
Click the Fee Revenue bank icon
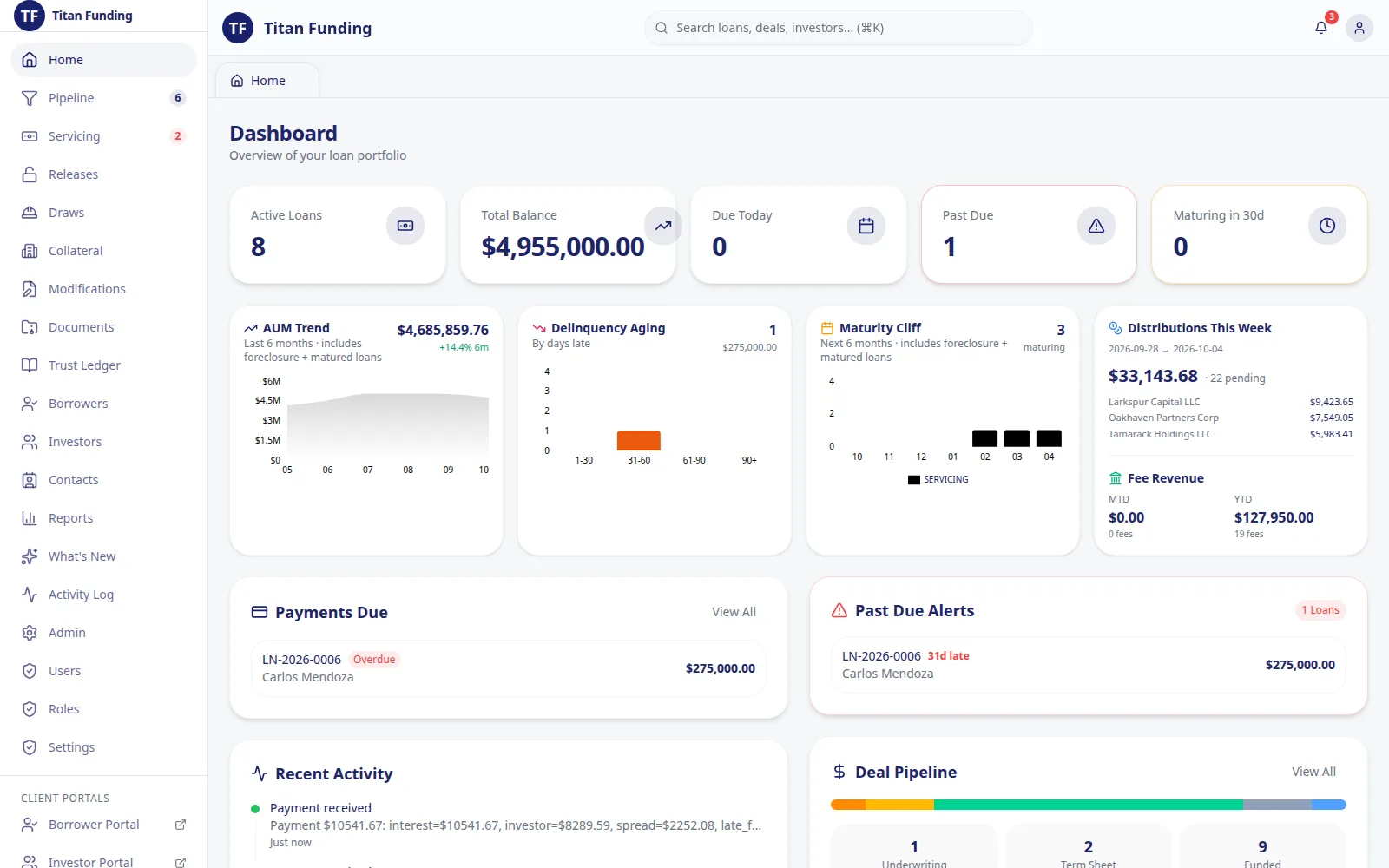(1116, 478)
